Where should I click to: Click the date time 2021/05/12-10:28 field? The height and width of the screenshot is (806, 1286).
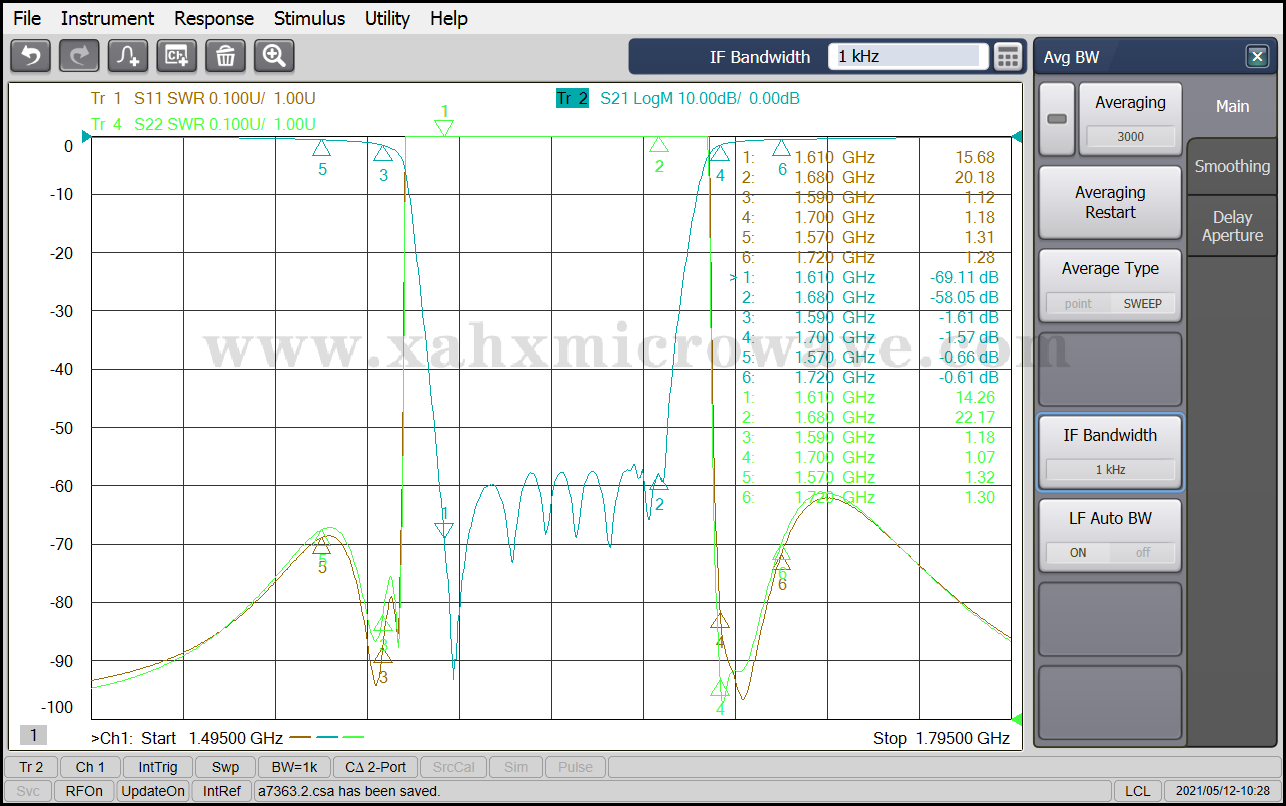coord(1222,791)
